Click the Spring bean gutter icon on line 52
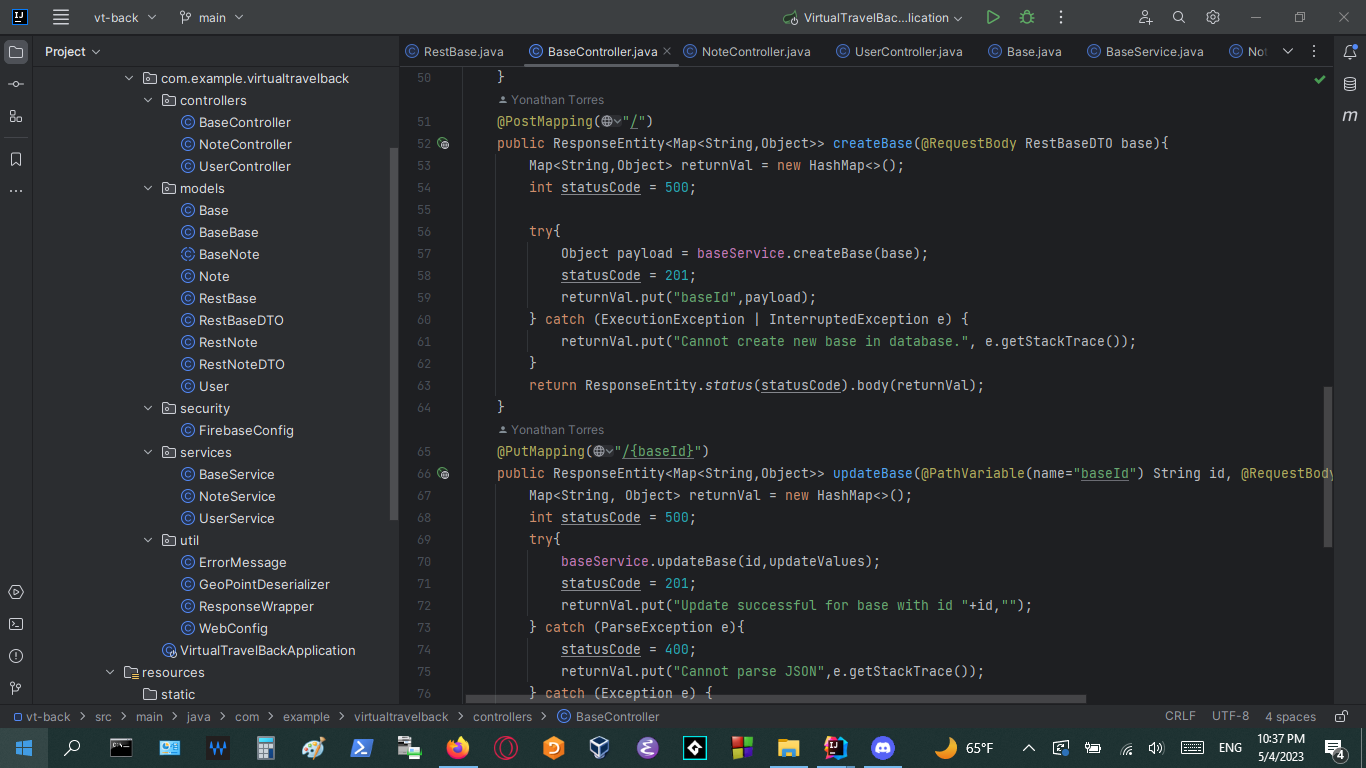This screenshot has width=1366, height=768. pos(445,143)
